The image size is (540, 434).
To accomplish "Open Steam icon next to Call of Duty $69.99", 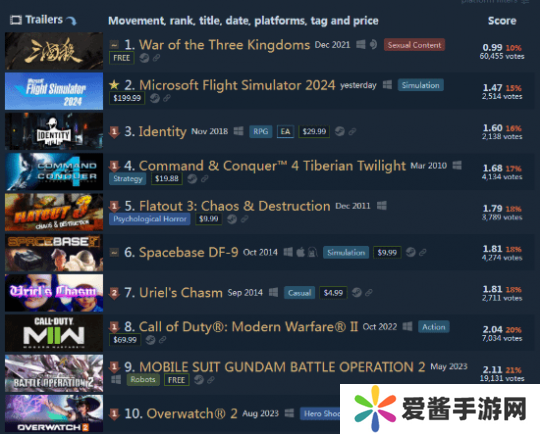I will pos(150,340).
